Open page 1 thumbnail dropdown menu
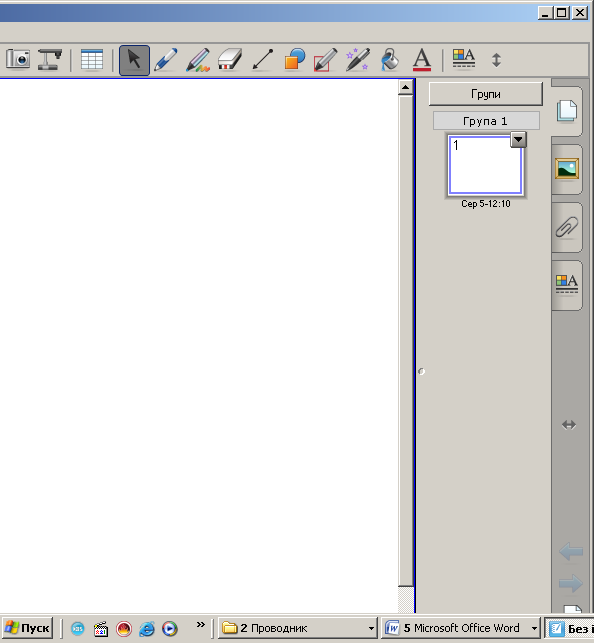The image size is (594, 643). [518, 140]
